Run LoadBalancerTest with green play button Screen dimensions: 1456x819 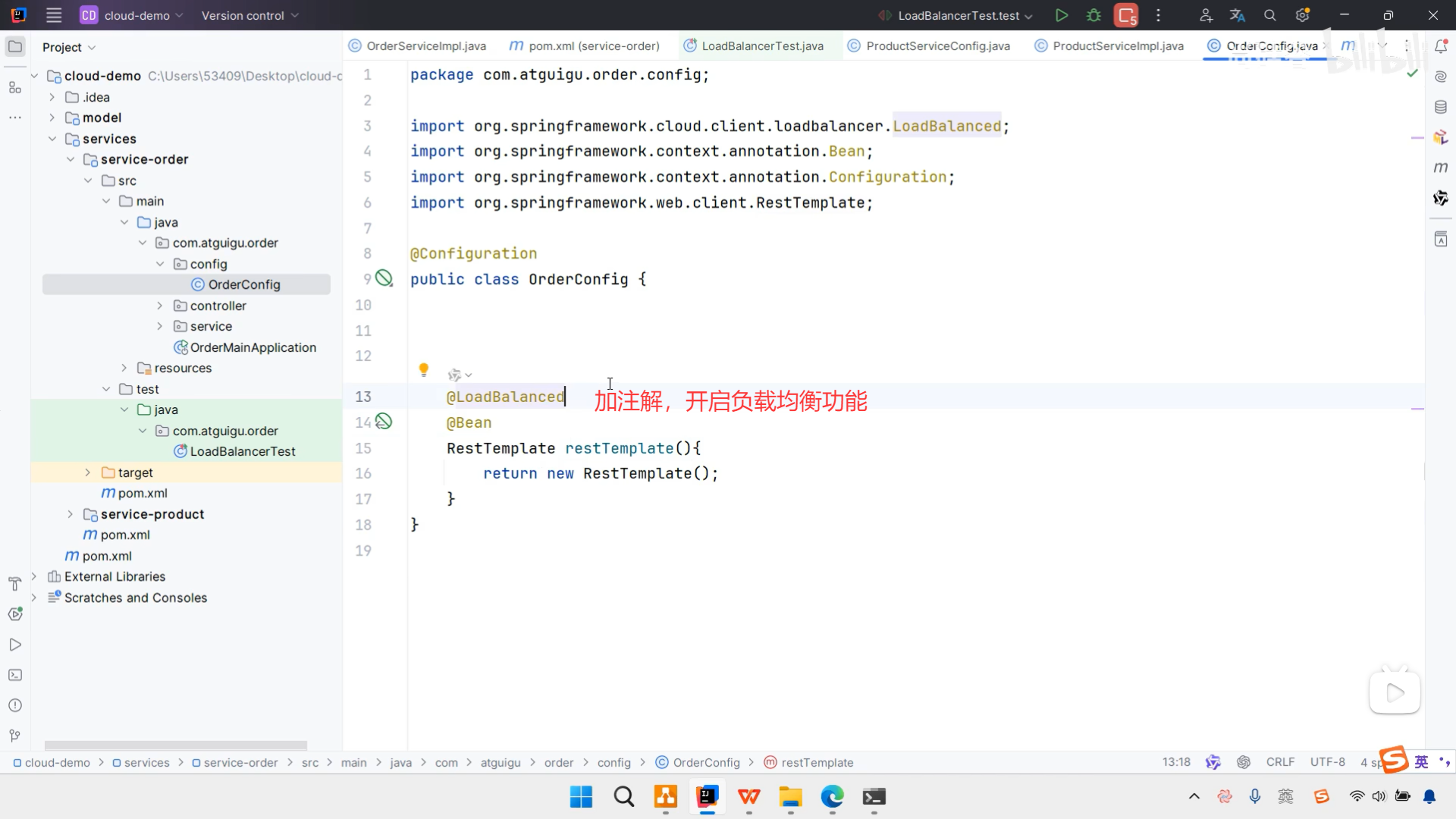1062,15
